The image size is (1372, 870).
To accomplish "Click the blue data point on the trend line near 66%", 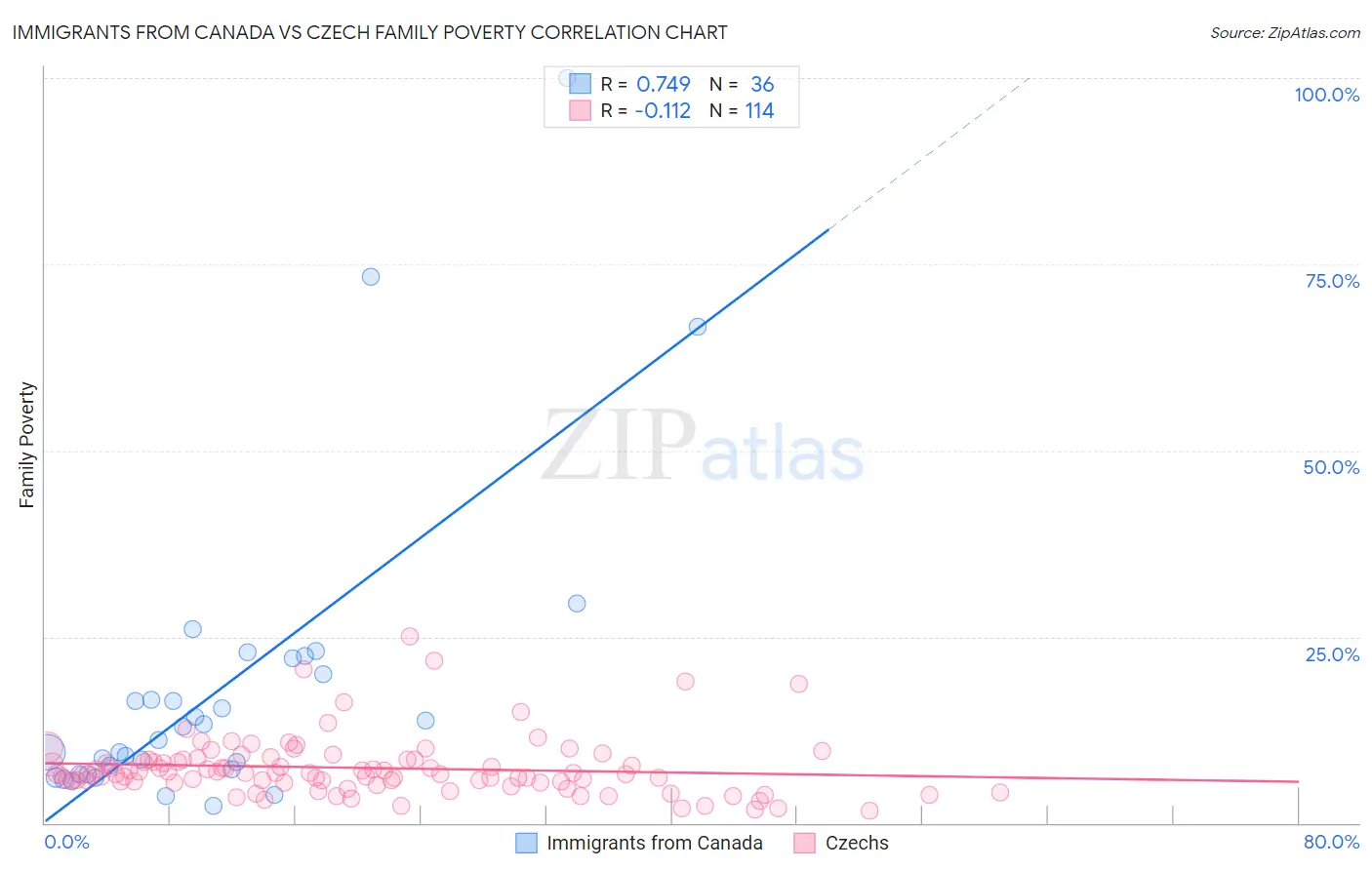I will pos(698,327).
